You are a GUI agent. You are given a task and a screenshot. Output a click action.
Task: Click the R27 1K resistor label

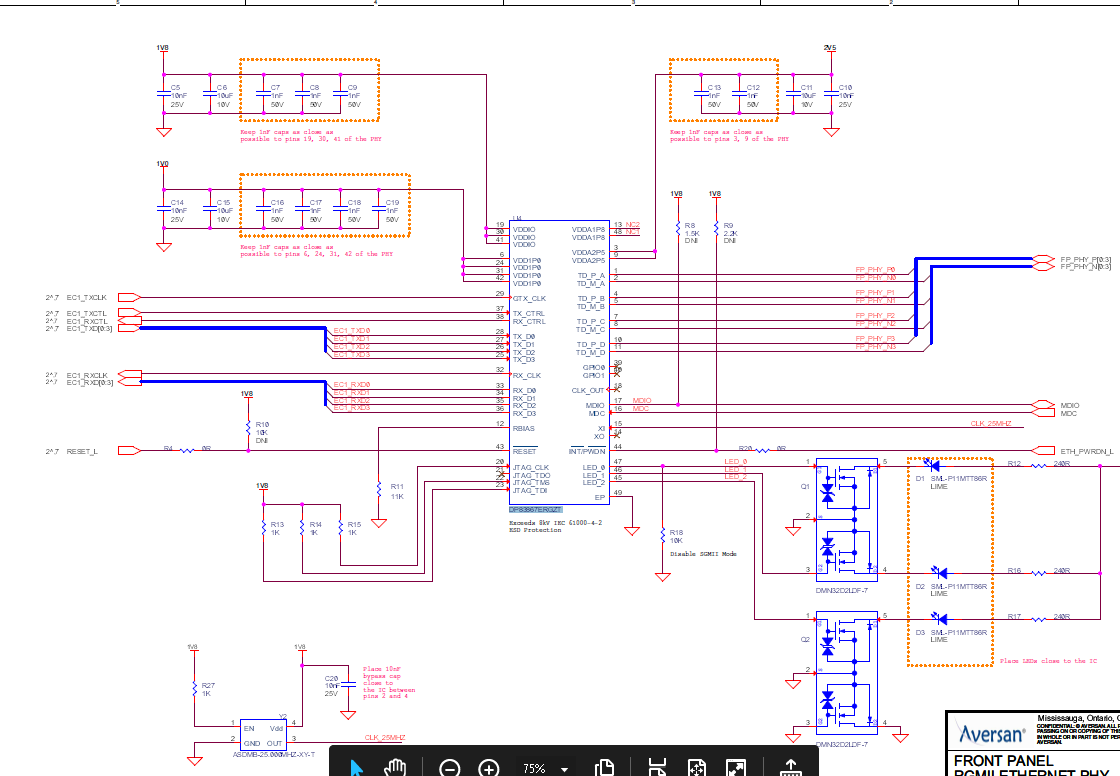[x=208, y=690]
